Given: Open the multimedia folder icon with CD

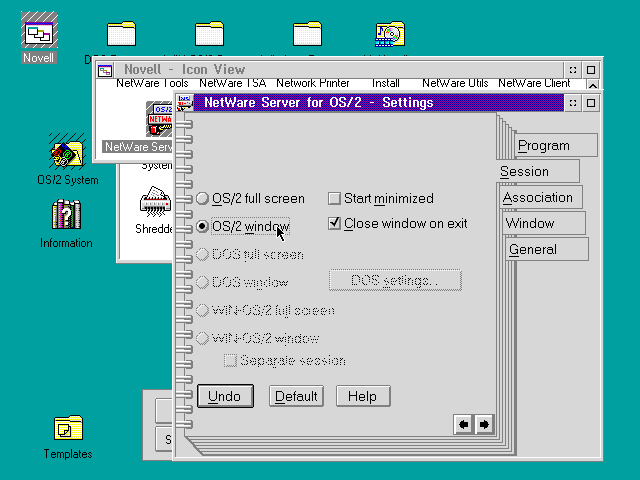Looking at the screenshot, I should pyautogui.click(x=390, y=34).
